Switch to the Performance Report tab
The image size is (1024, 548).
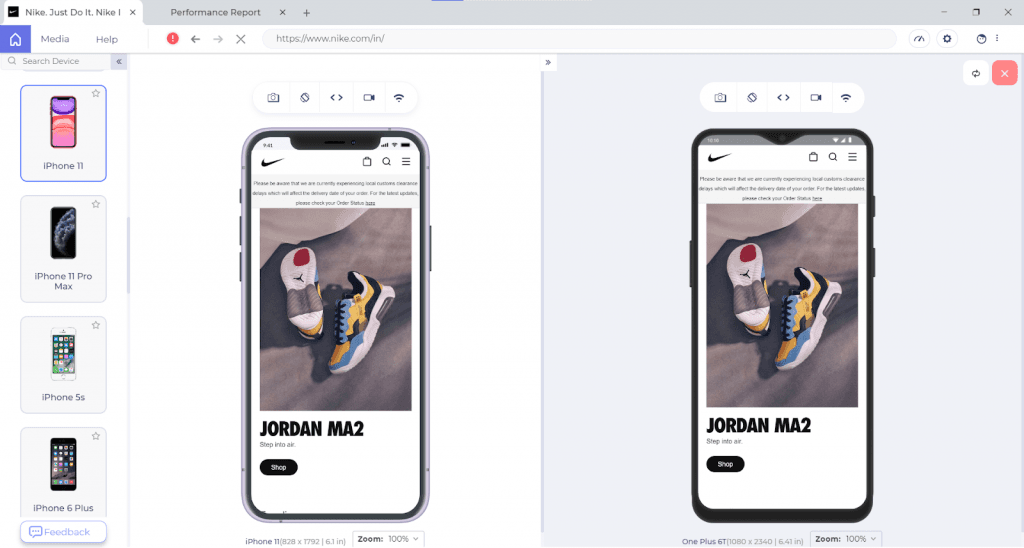[215, 13]
